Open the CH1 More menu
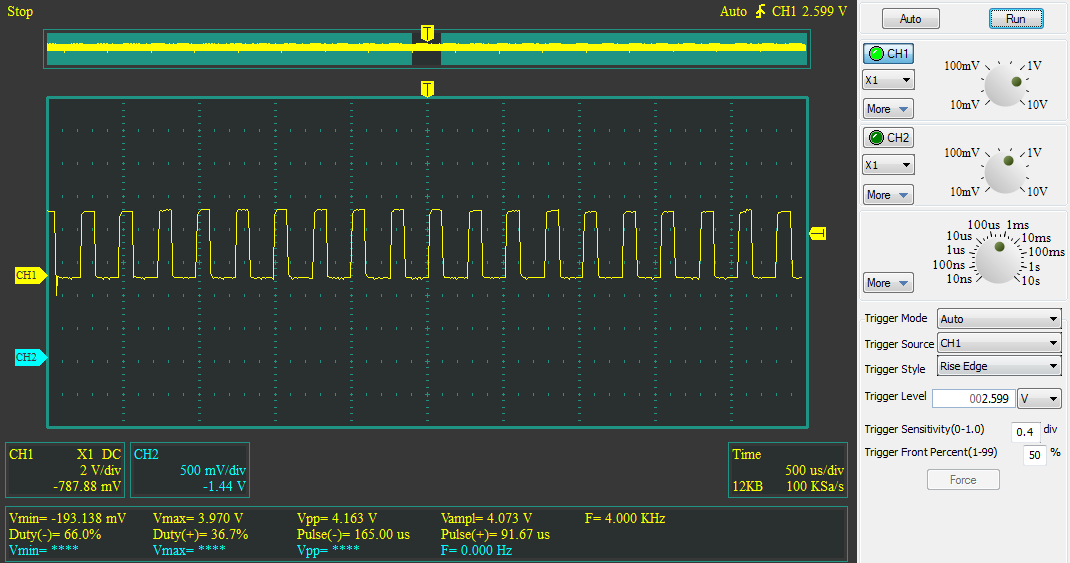Image resolution: width=1070 pixels, height=563 pixels. point(888,109)
